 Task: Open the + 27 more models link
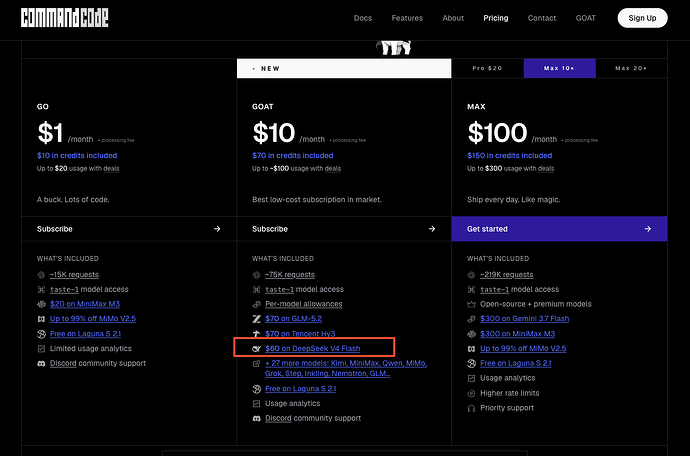[x=346, y=368]
